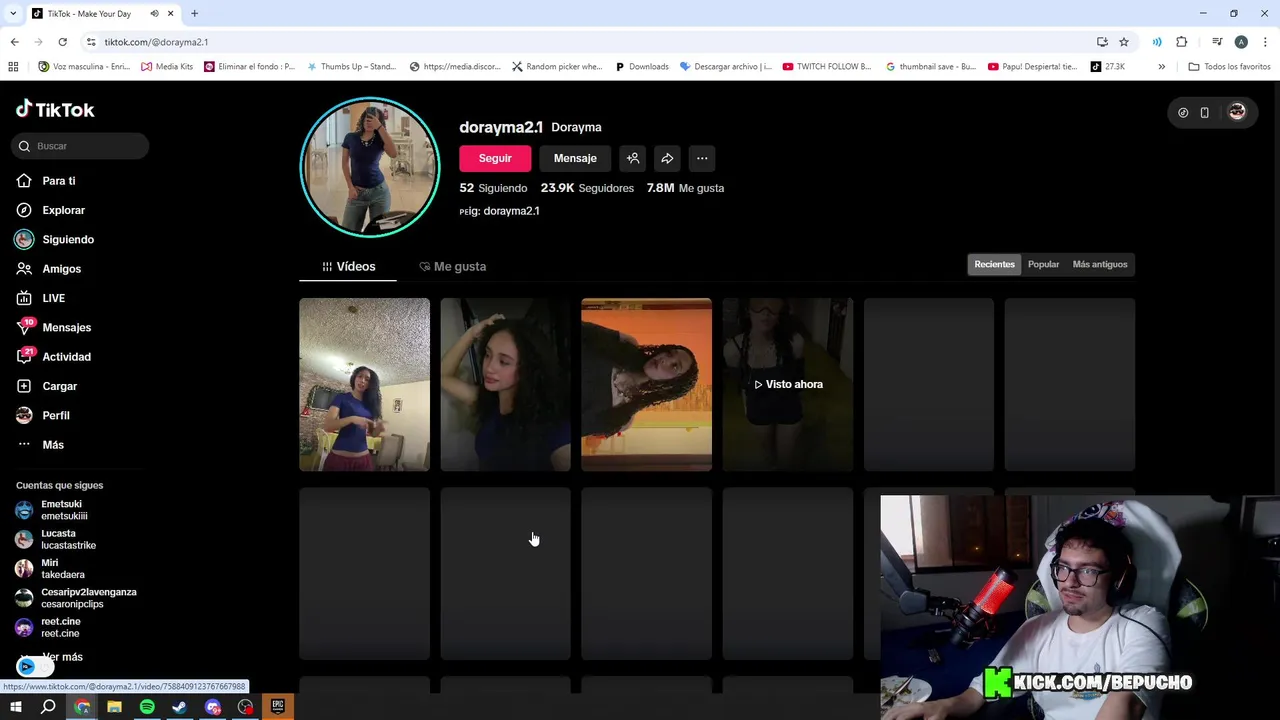
Task: Open the tab search dropdown arrow
Action: click(x=13, y=14)
